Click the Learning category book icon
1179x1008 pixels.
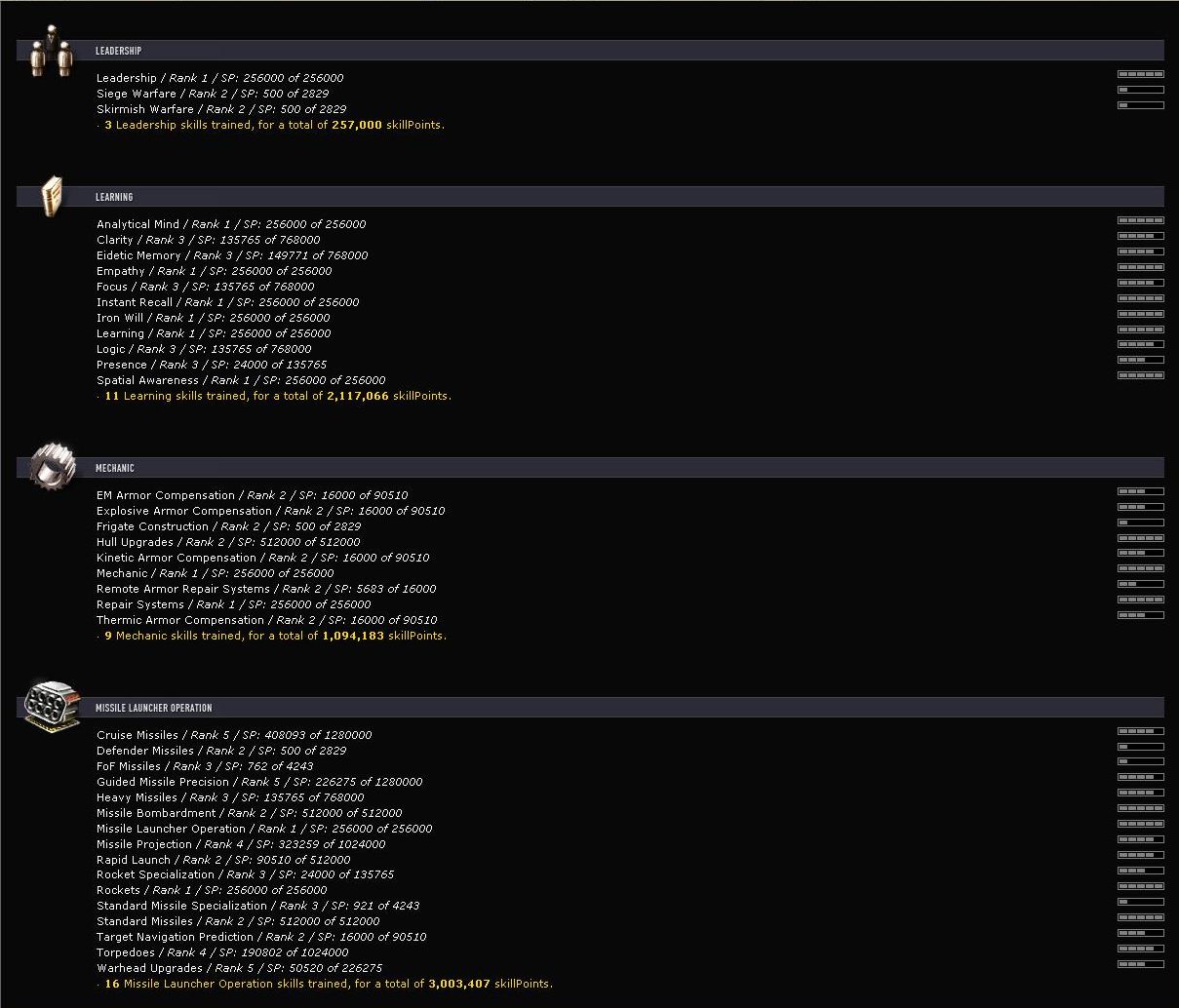[x=52, y=196]
